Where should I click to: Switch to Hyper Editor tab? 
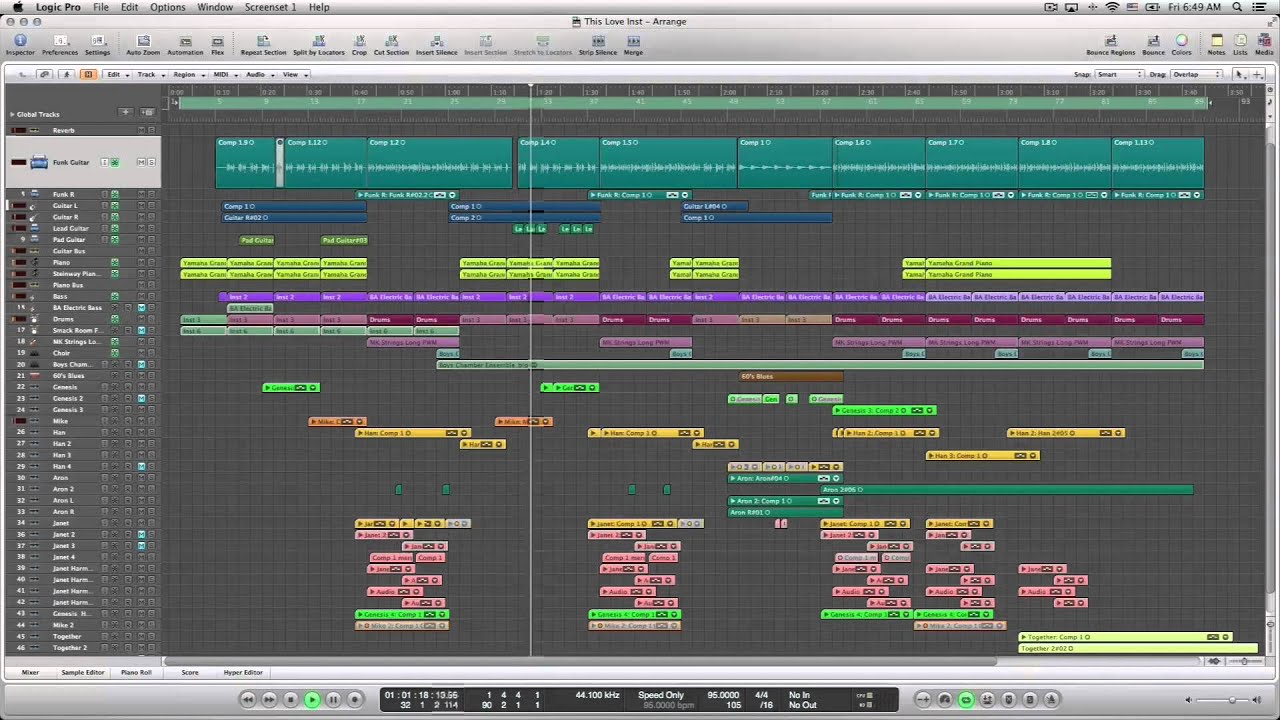click(x=243, y=672)
